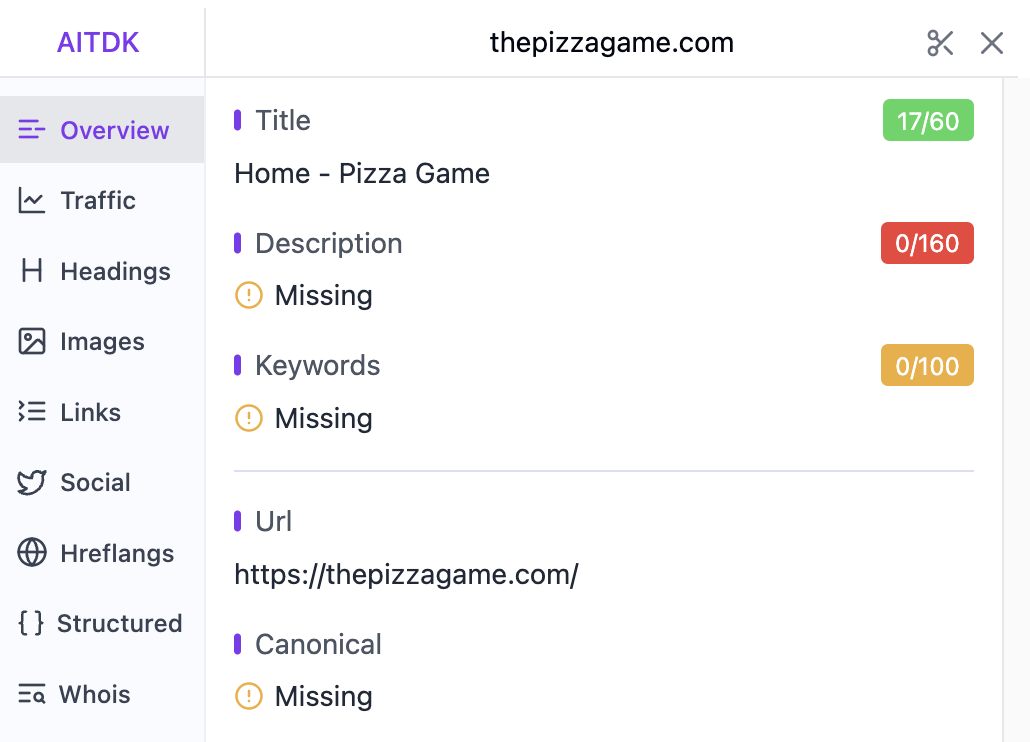
Task: Click the https://thepizzagame.com/ URL text
Action: (x=406, y=575)
